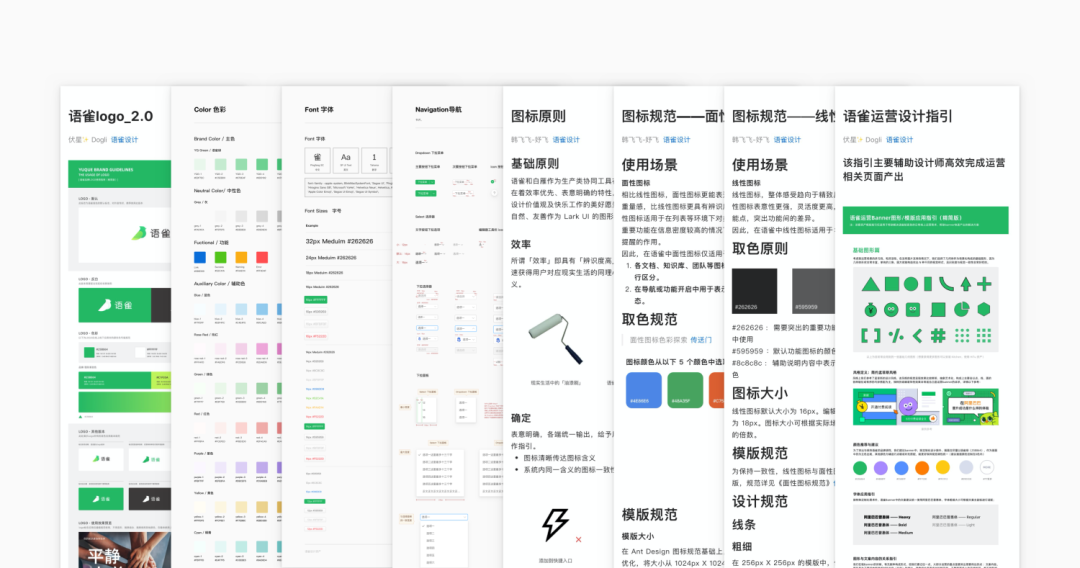Click the green triangle shape icon
The image size is (1080, 568).
[870, 284]
